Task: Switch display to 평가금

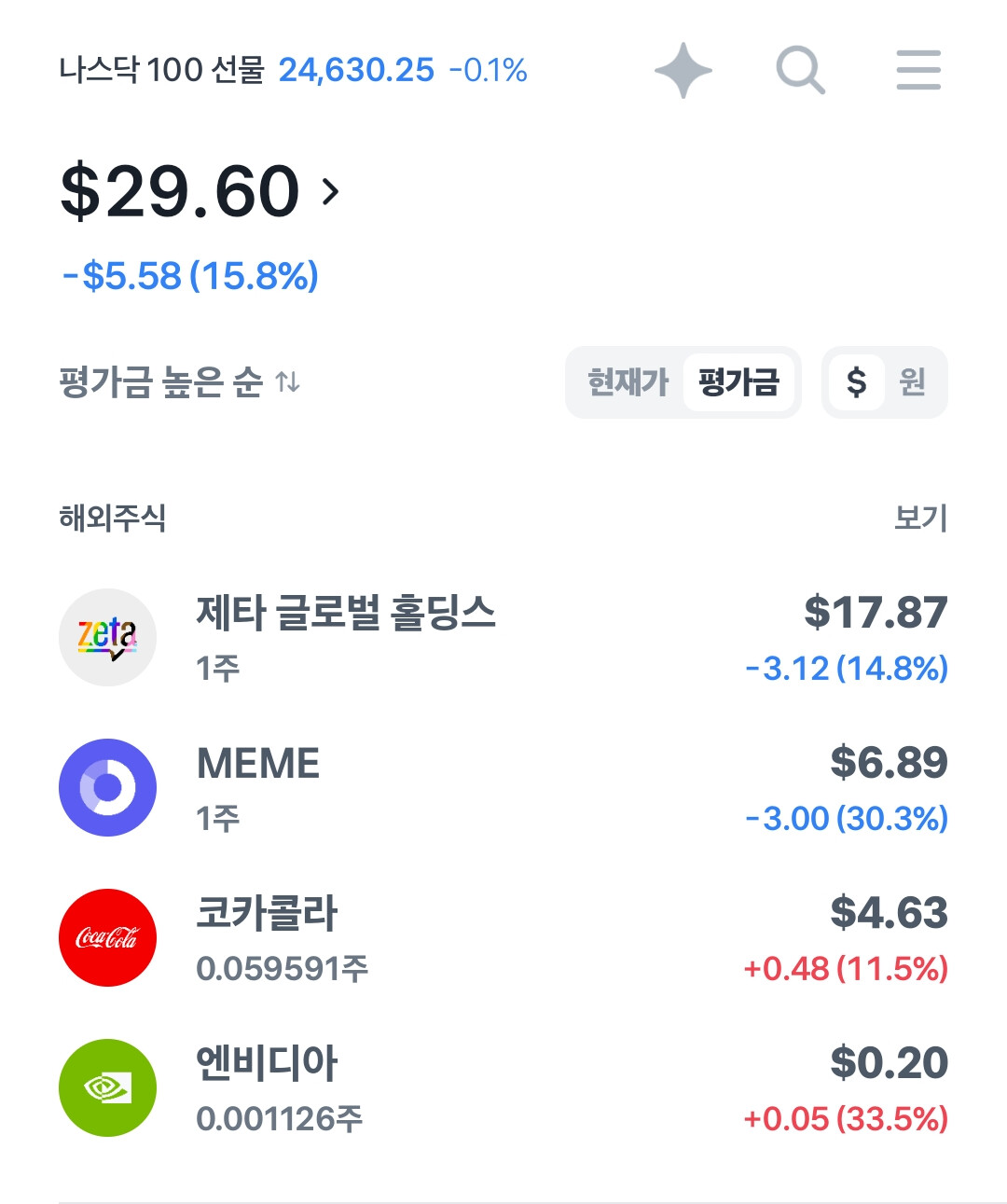Action: tap(738, 381)
